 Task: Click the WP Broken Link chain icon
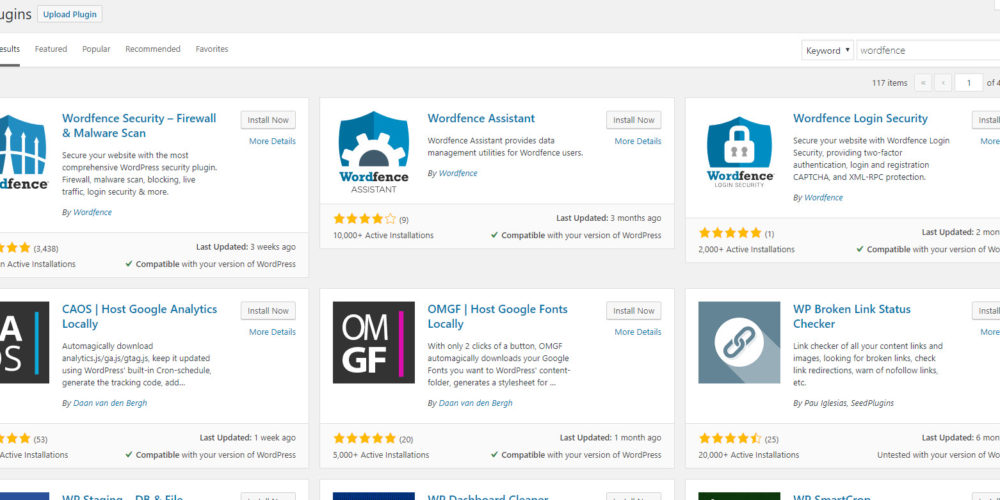(739, 343)
